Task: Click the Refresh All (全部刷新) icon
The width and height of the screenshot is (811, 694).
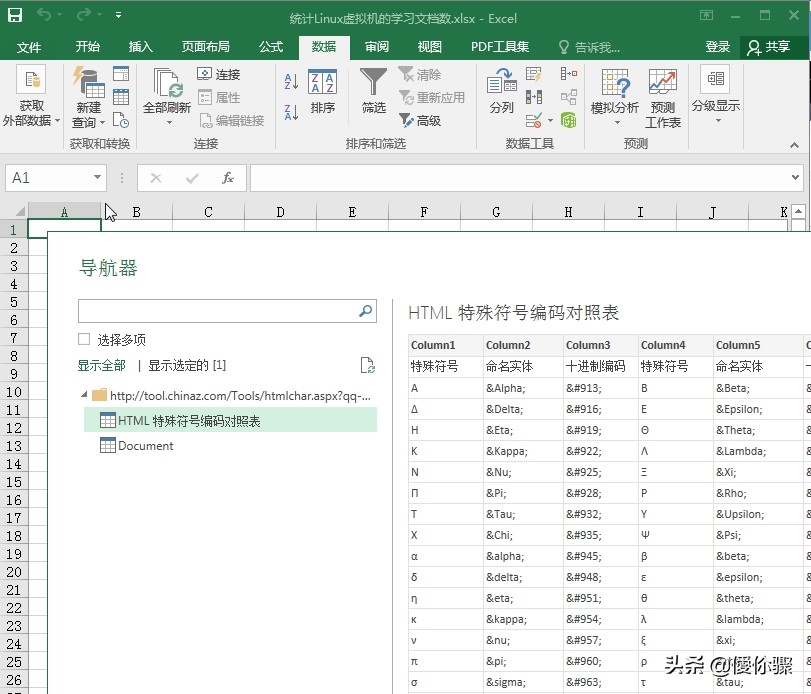Action: pyautogui.click(x=166, y=84)
